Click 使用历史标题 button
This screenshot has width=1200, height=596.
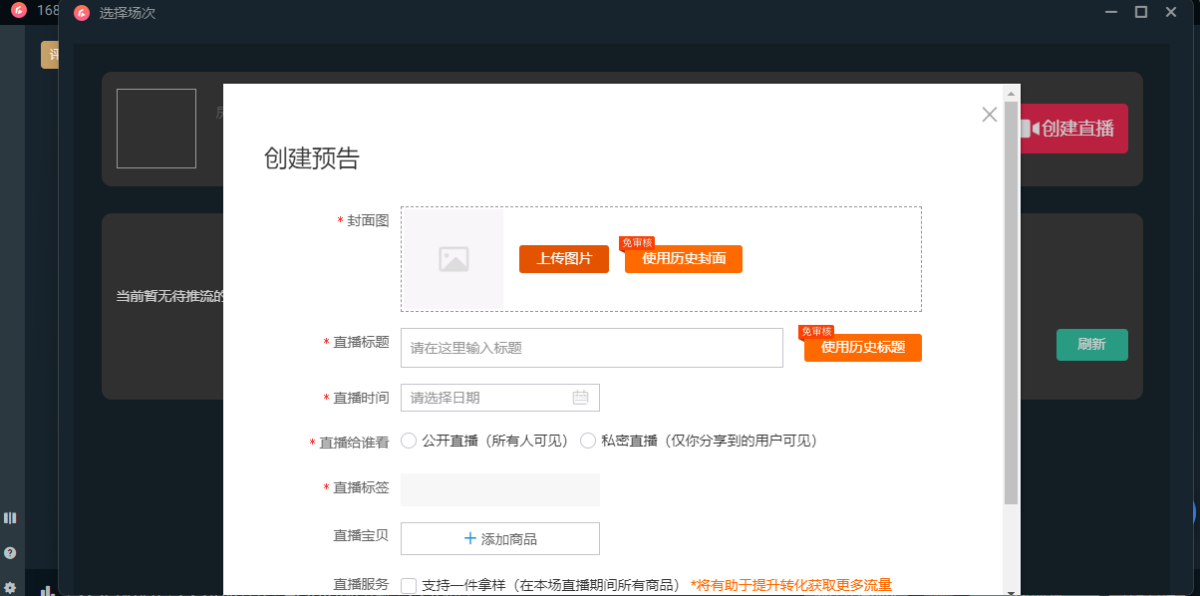coord(862,348)
